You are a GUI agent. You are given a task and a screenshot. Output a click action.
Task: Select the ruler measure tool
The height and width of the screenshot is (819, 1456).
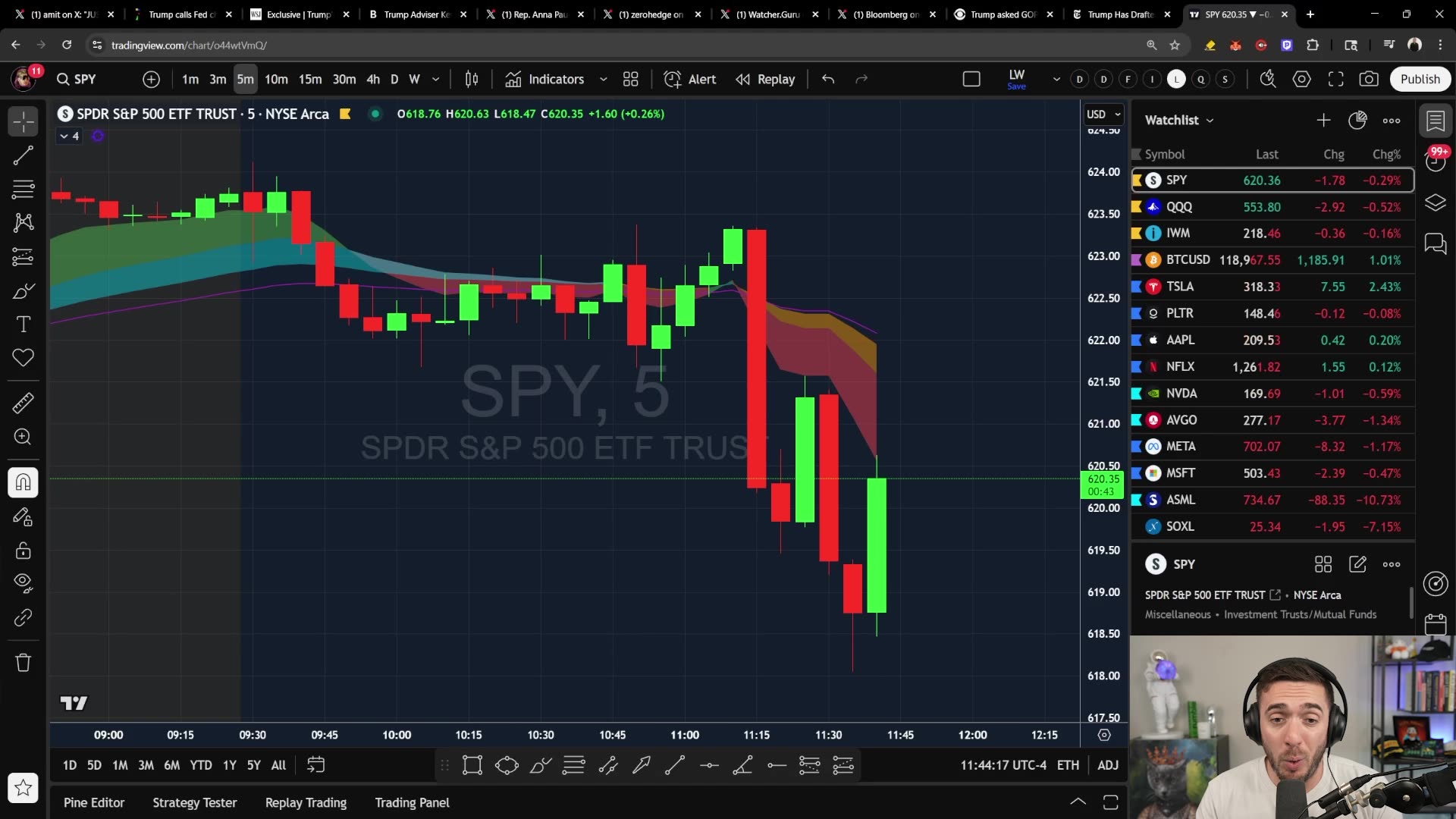(24, 403)
